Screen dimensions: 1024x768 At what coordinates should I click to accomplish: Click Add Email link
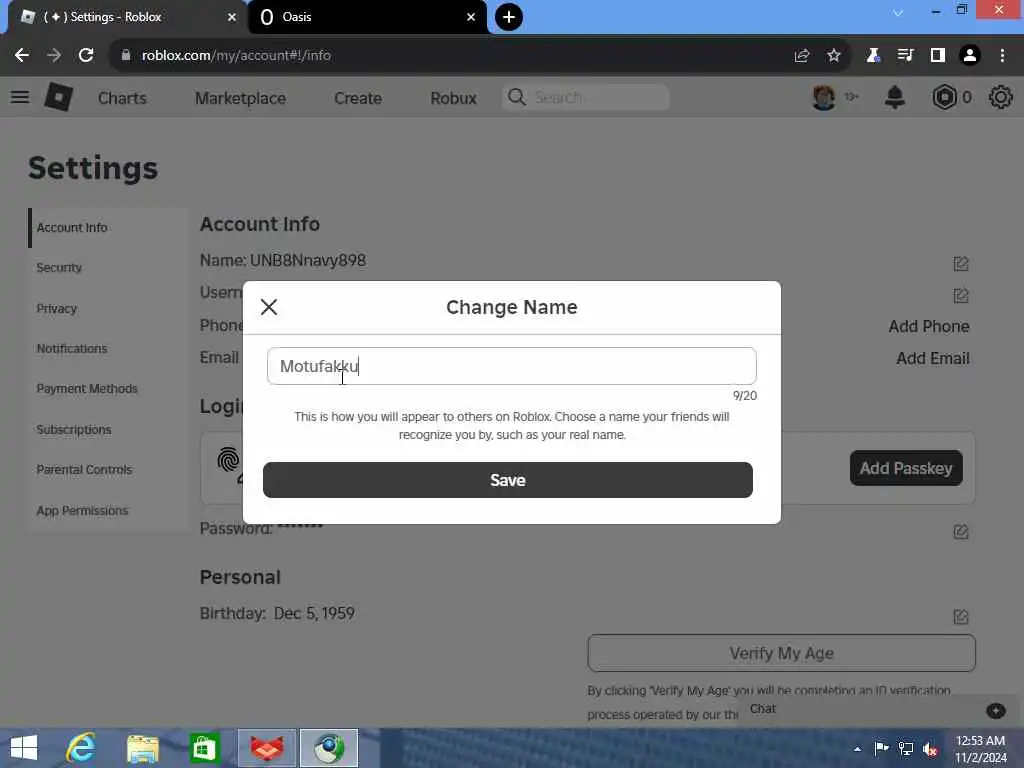pos(933,358)
